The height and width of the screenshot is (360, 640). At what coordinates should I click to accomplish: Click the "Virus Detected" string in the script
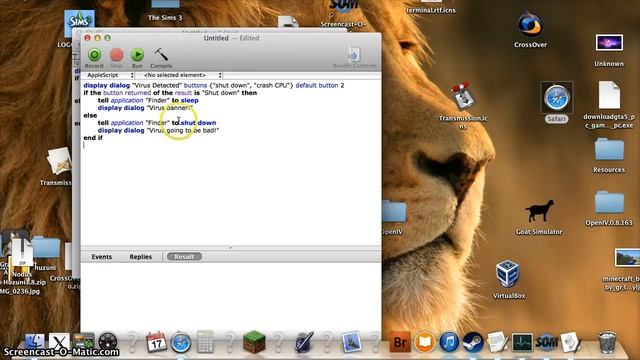pos(157,85)
